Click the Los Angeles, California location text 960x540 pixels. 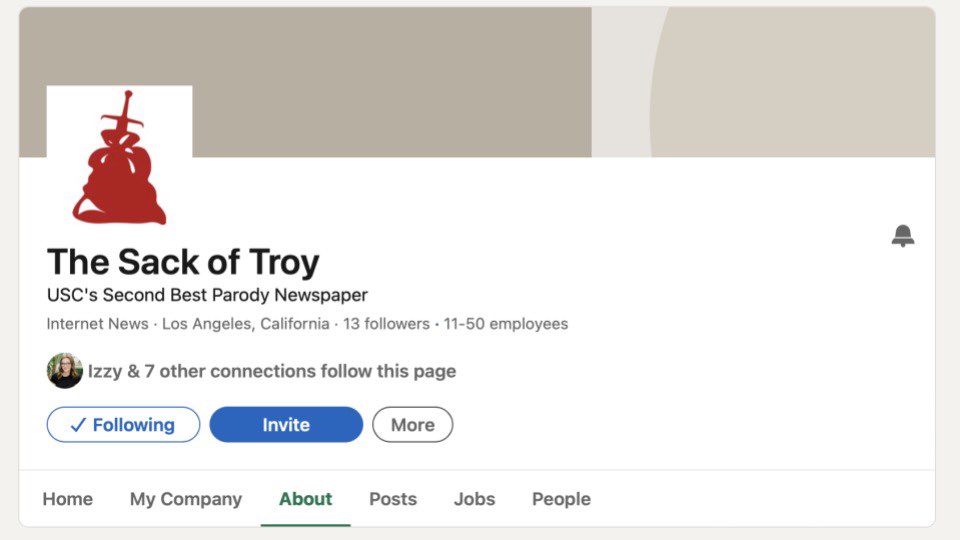(245, 324)
